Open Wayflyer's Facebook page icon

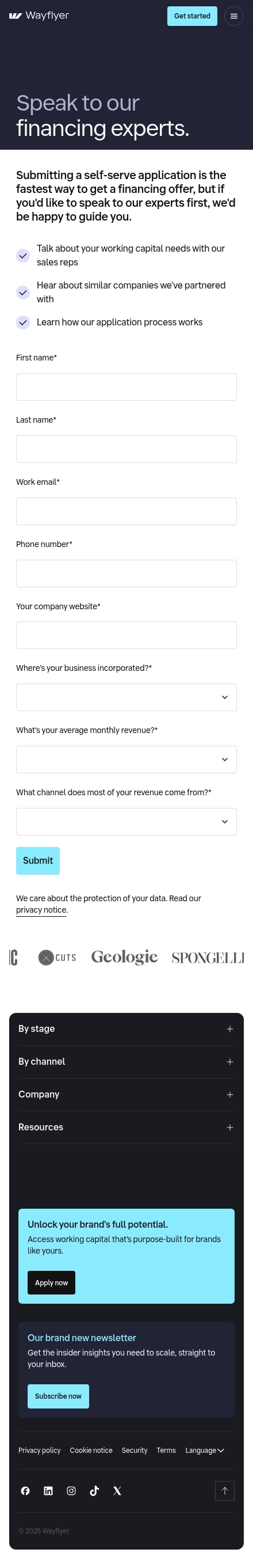[25, 1491]
